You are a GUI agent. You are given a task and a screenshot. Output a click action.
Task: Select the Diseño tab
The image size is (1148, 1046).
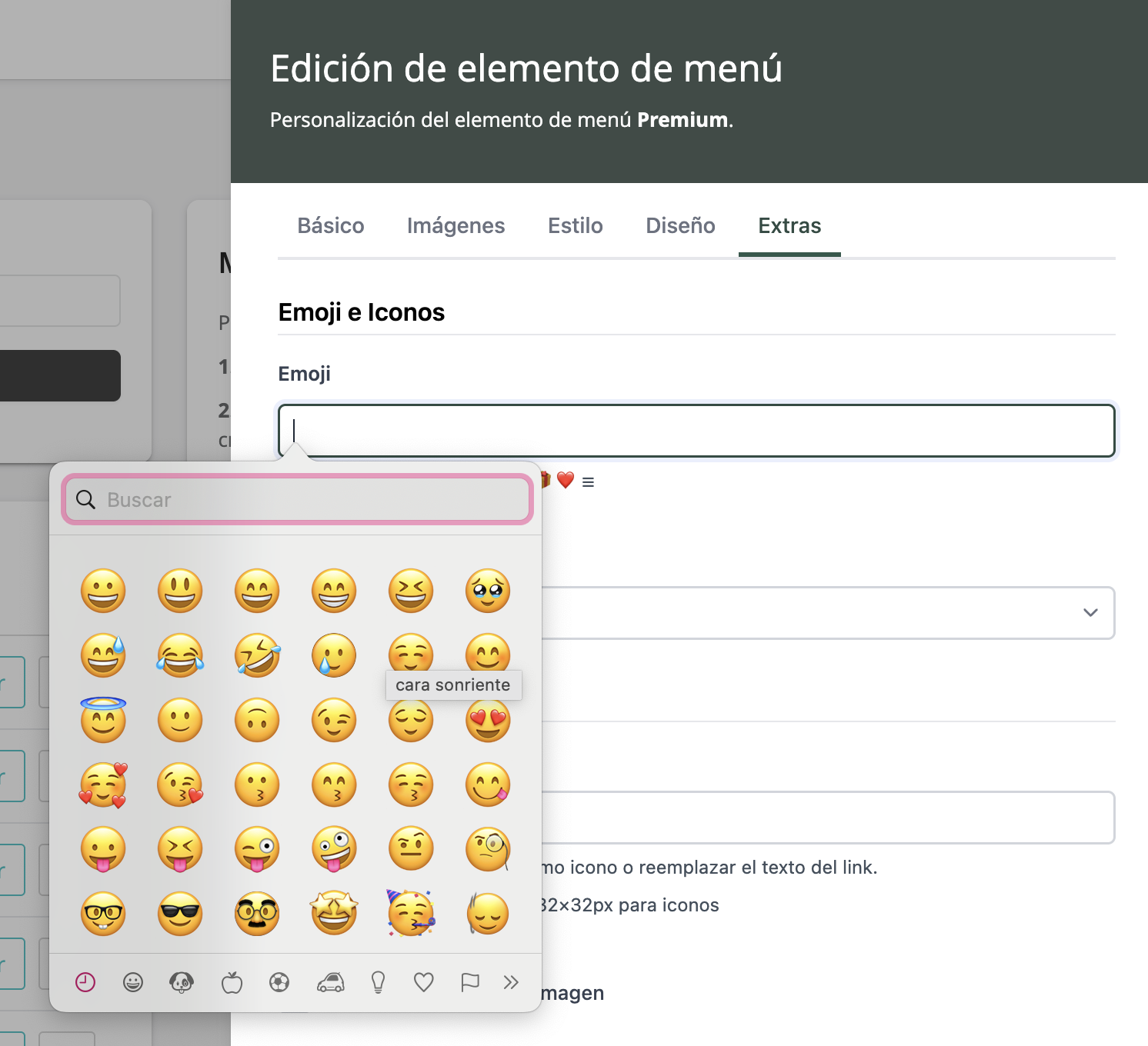(680, 226)
